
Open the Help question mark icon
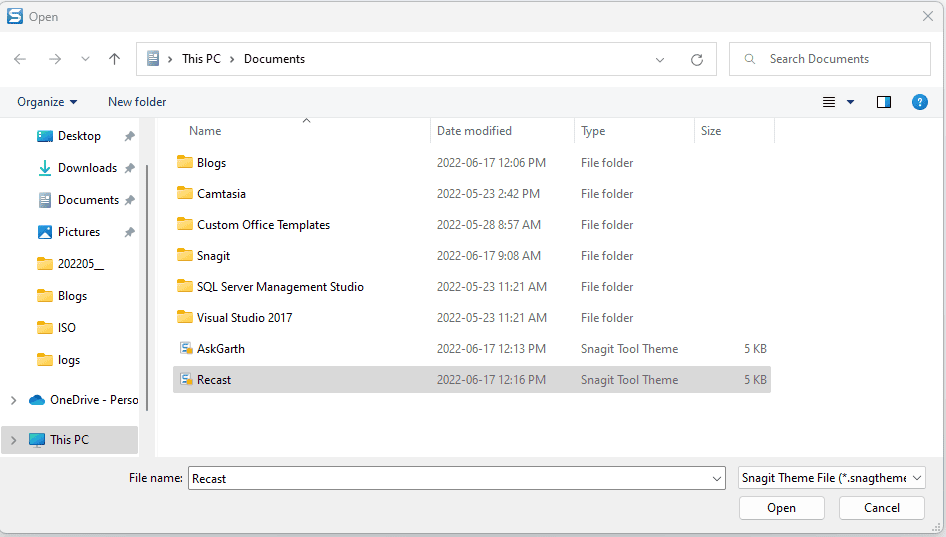click(919, 102)
